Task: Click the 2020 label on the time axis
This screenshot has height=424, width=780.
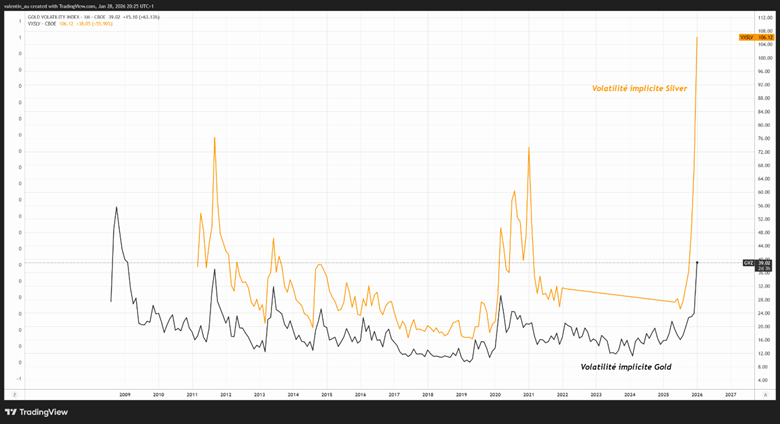Action: pyautogui.click(x=495, y=395)
